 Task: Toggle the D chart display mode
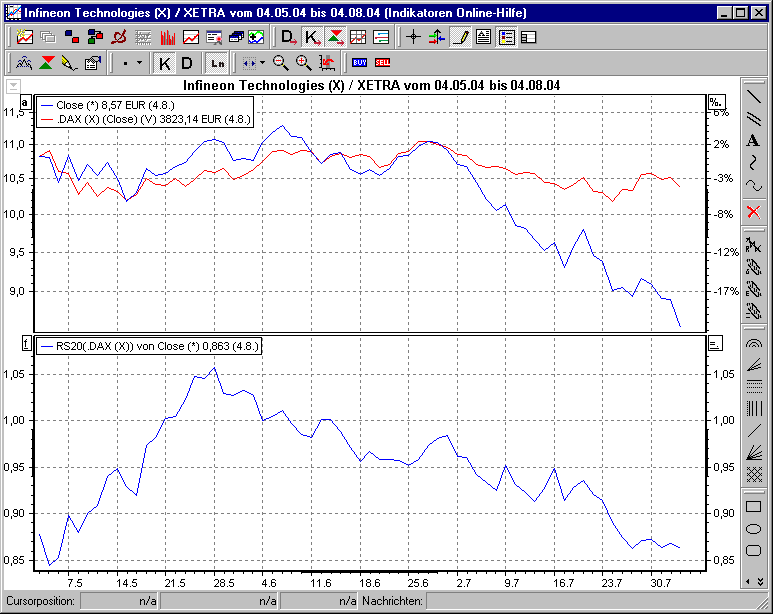pyautogui.click(x=187, y=63)
